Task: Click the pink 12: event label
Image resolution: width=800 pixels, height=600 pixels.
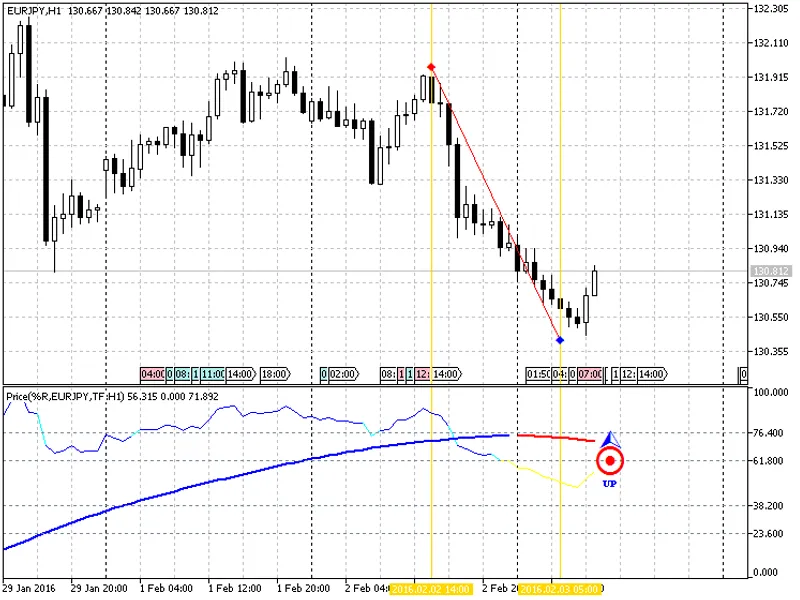Action: point(422,374)
